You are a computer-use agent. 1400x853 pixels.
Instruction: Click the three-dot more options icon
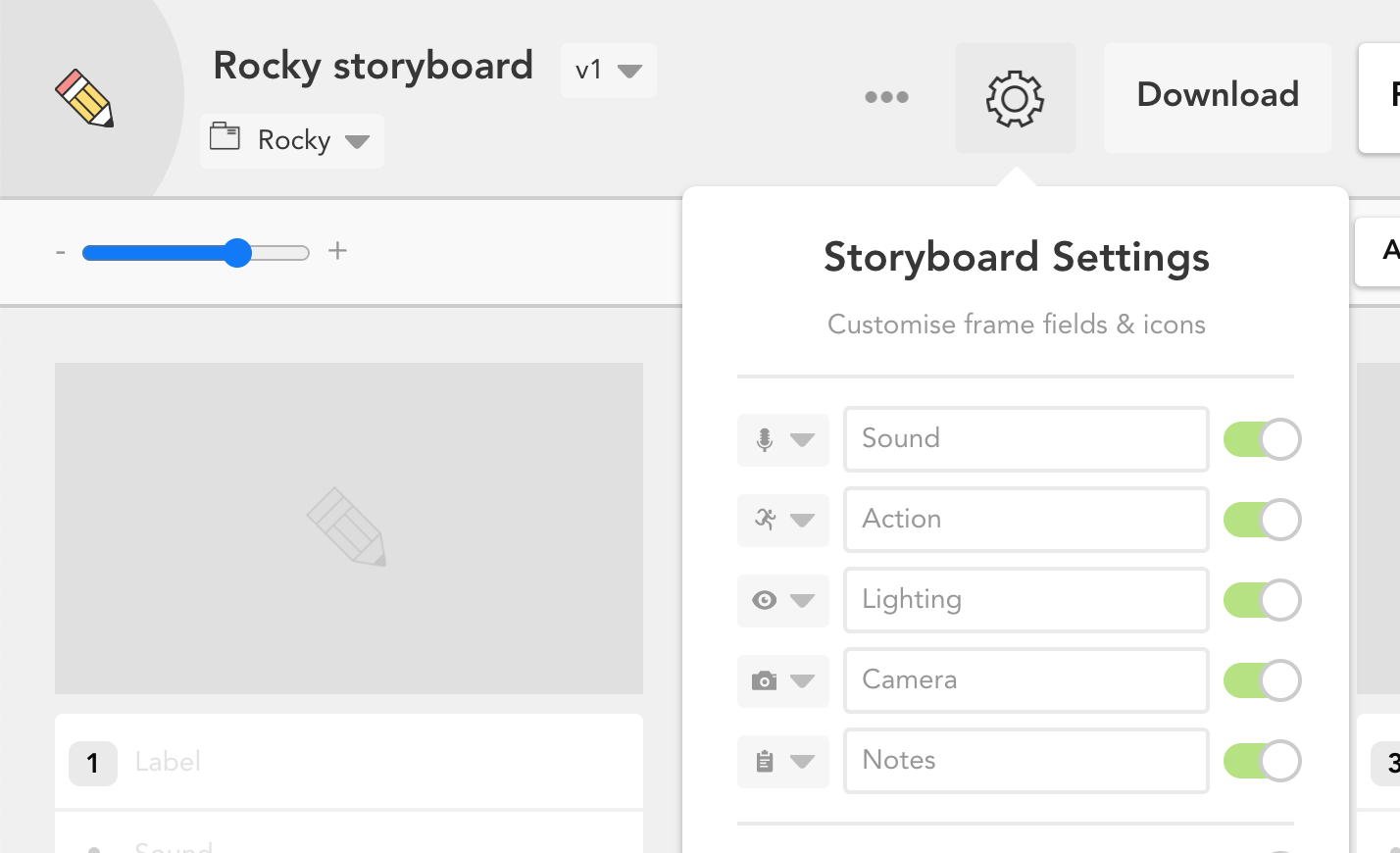tap(886, 97)
